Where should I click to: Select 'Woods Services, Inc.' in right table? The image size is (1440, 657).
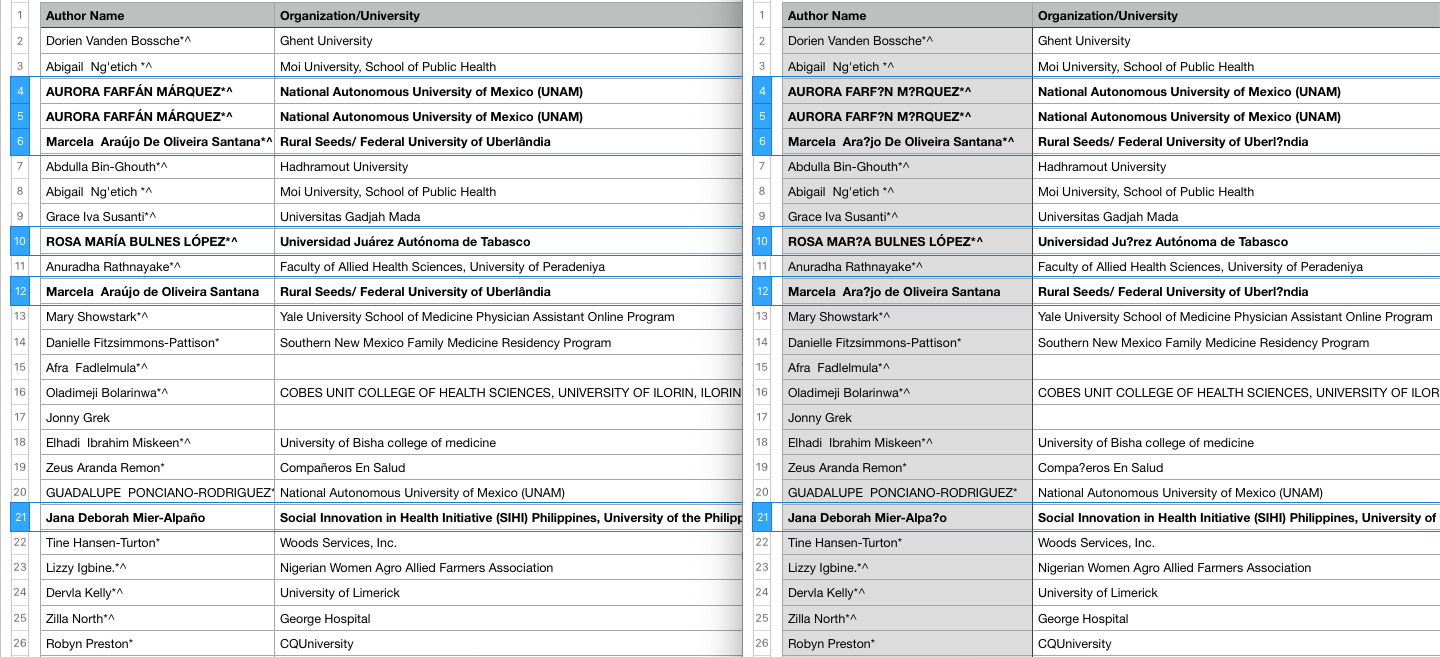tap(1096, 543)
